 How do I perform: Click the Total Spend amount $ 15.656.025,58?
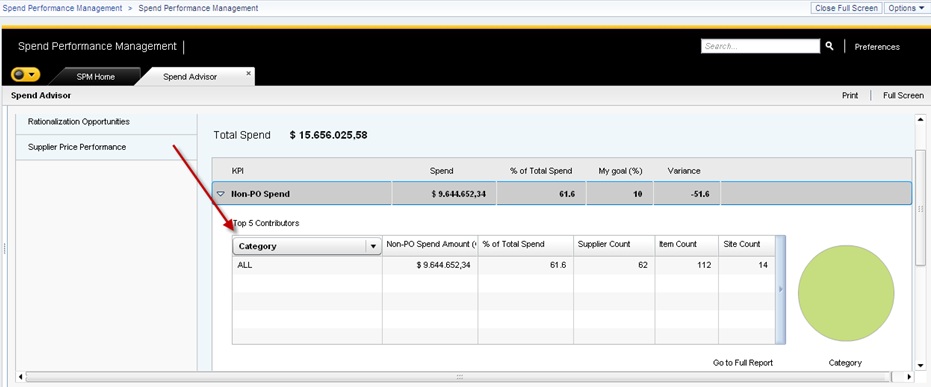click(x=328, y=135)
